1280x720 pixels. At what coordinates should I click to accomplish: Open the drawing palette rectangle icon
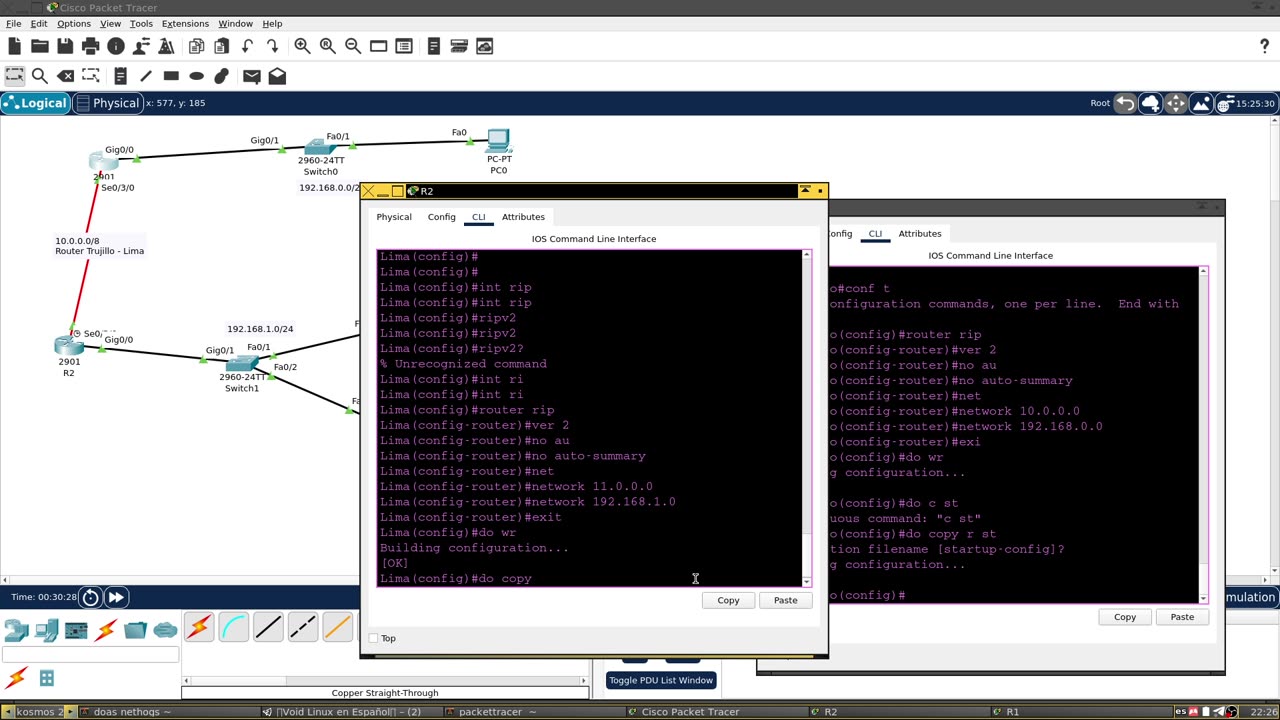(x=378, y=46)
